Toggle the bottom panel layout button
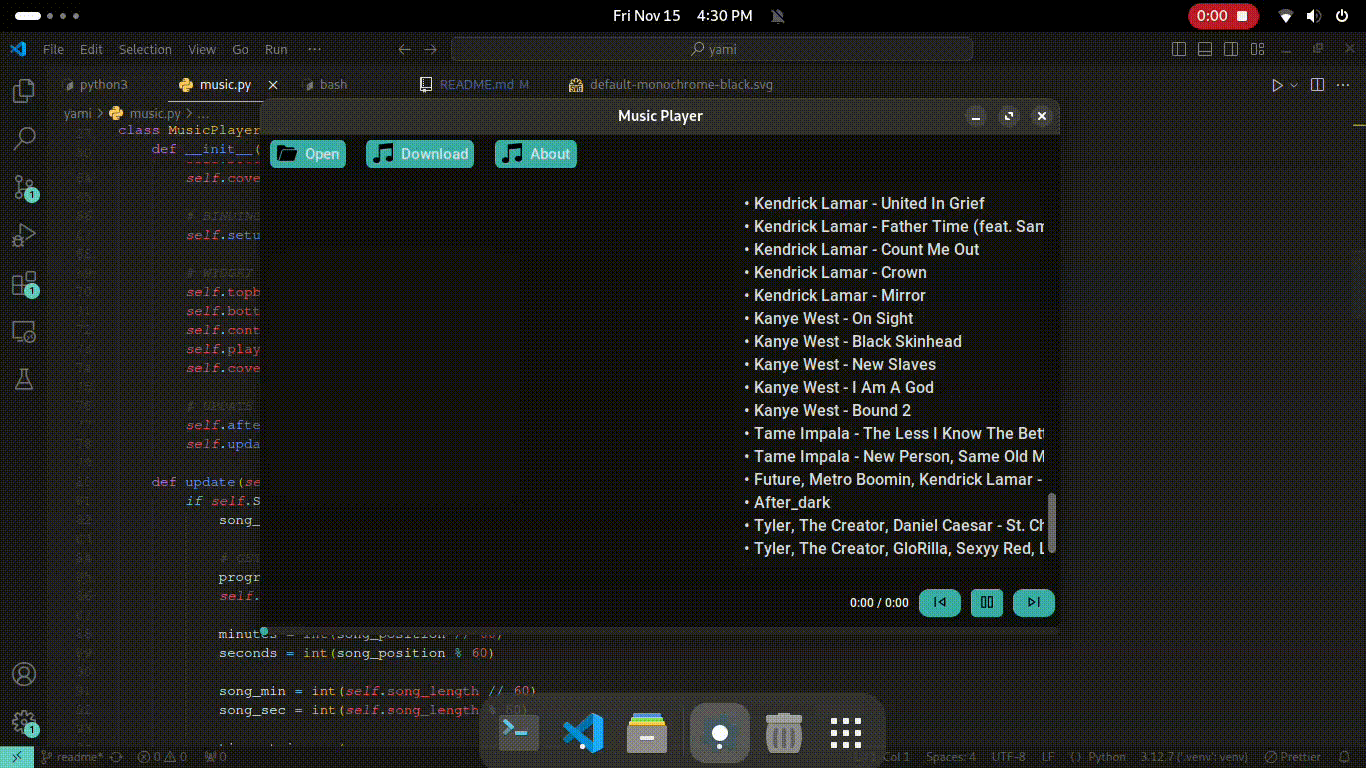1366x768 pixels. pos(1205,49)
